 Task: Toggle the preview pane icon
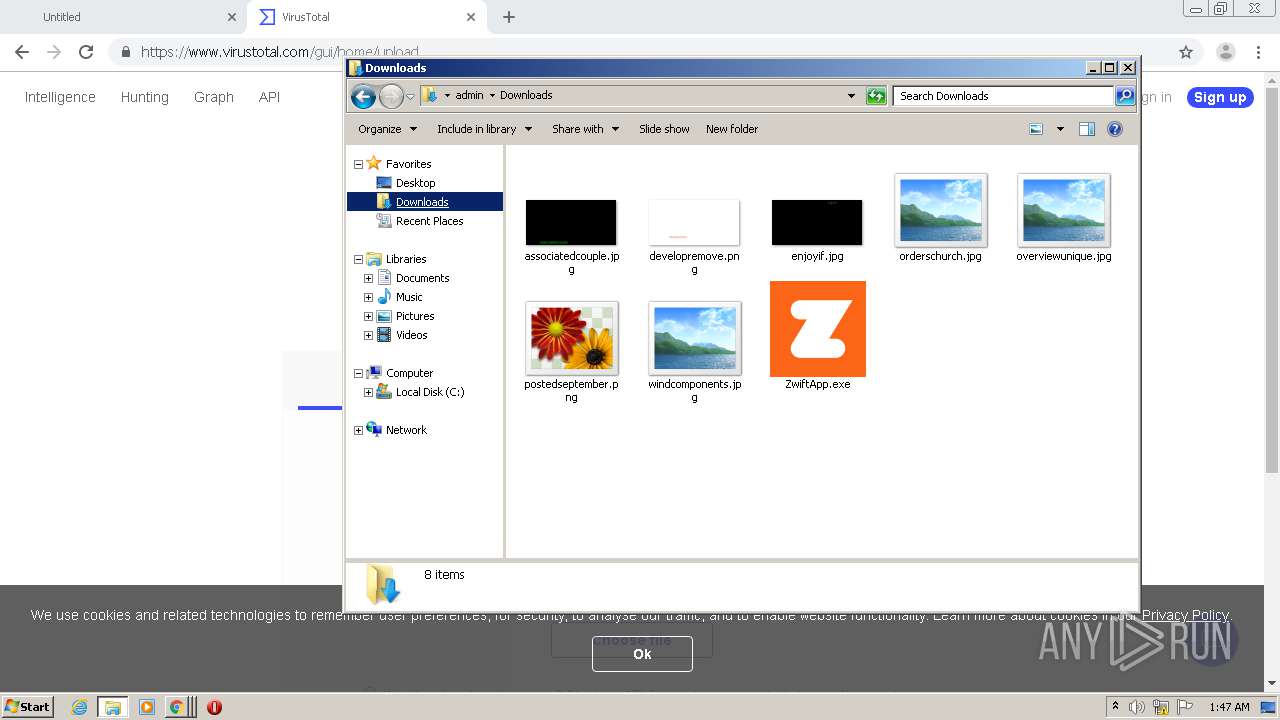tap(1087, 129)
